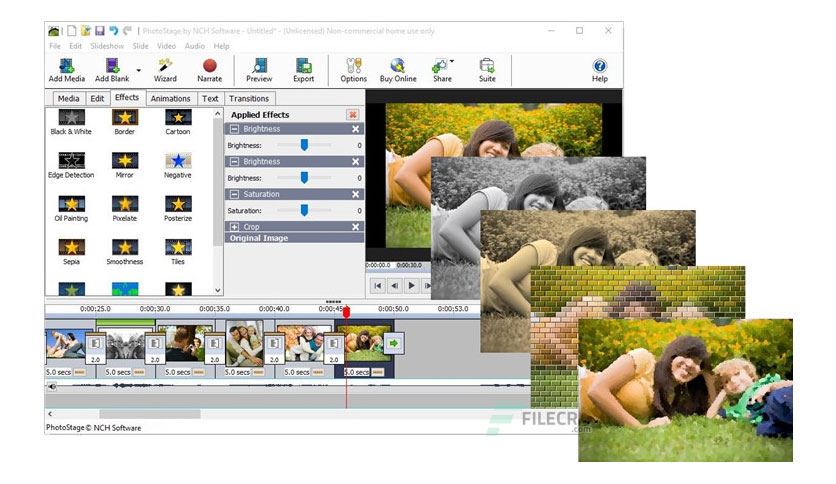
Task: Click the effects list scroll-up arrow
Action: point(218,114)
